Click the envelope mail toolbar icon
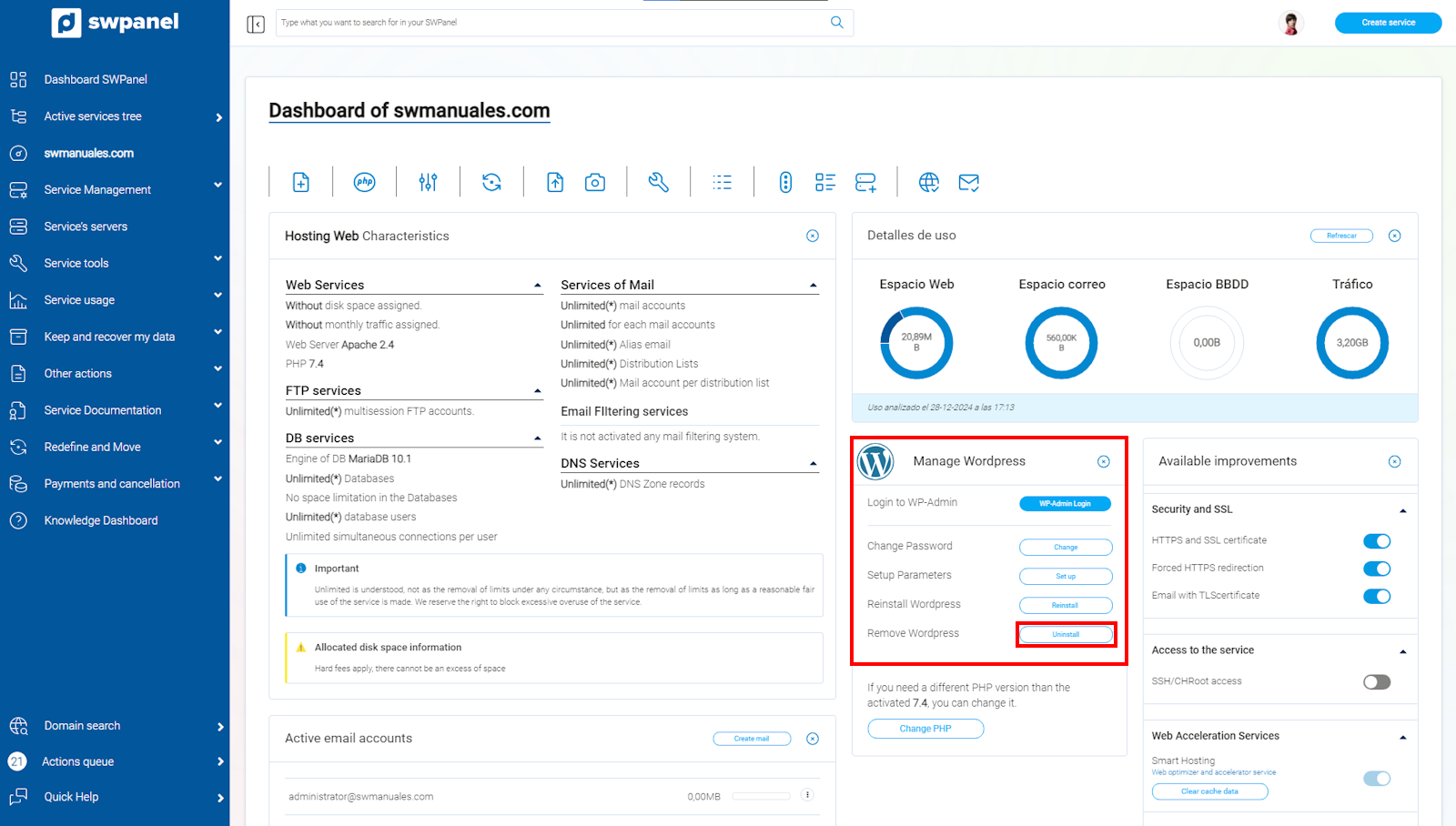Viewport: 1456px width, 826px height. 969,183
